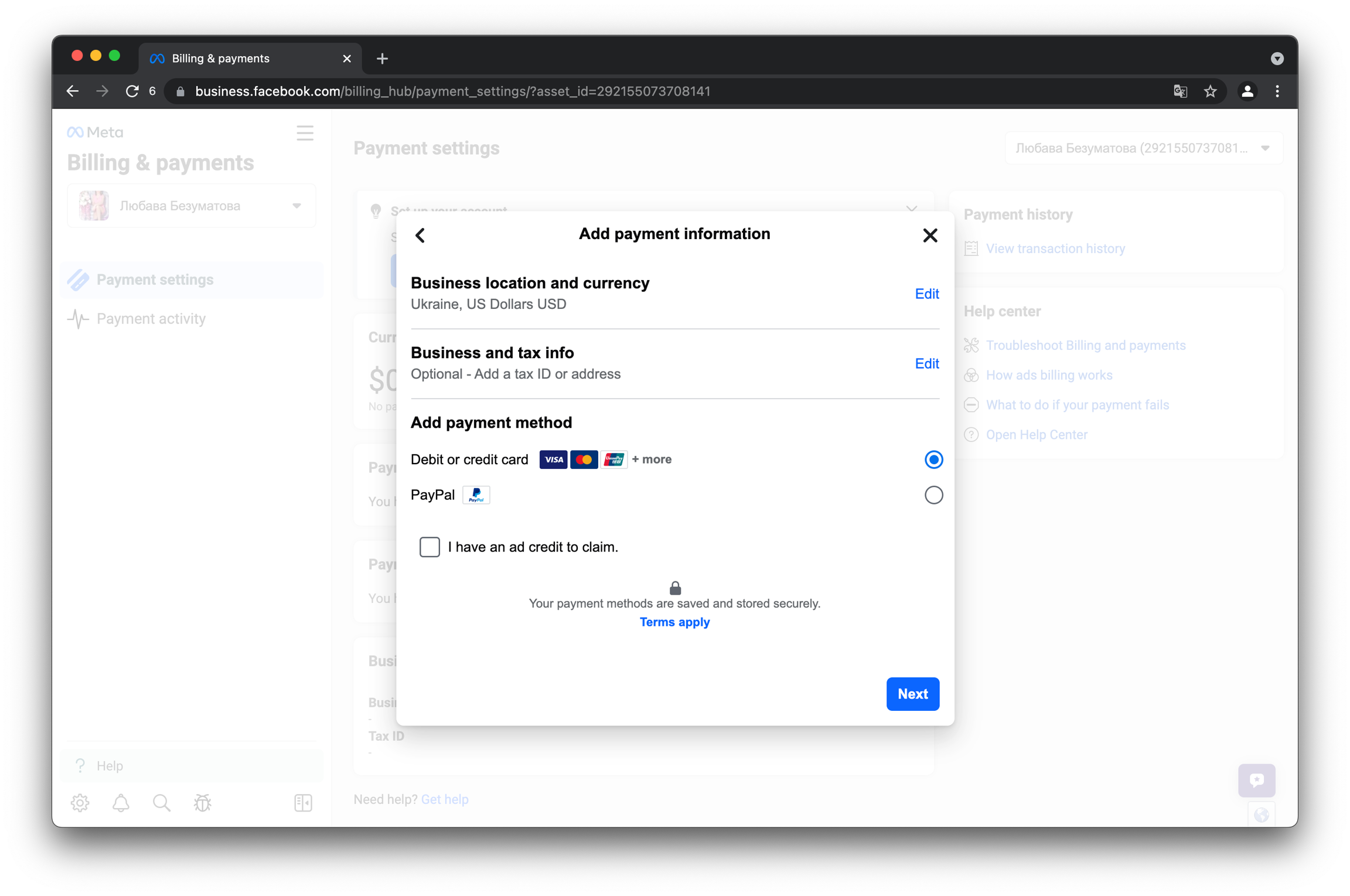Image resolution: width=1350 pixels, height=896 pixels.
Task: Edit Business location and currency
Action: tap(926, 294)
